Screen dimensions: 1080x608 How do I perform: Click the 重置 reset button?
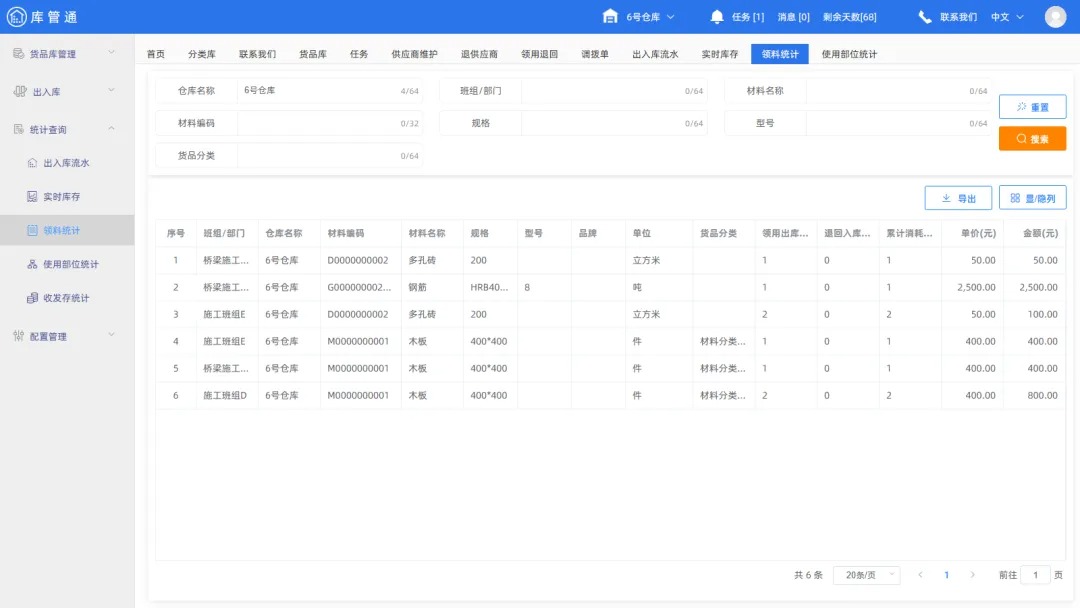pos(1032,106)
